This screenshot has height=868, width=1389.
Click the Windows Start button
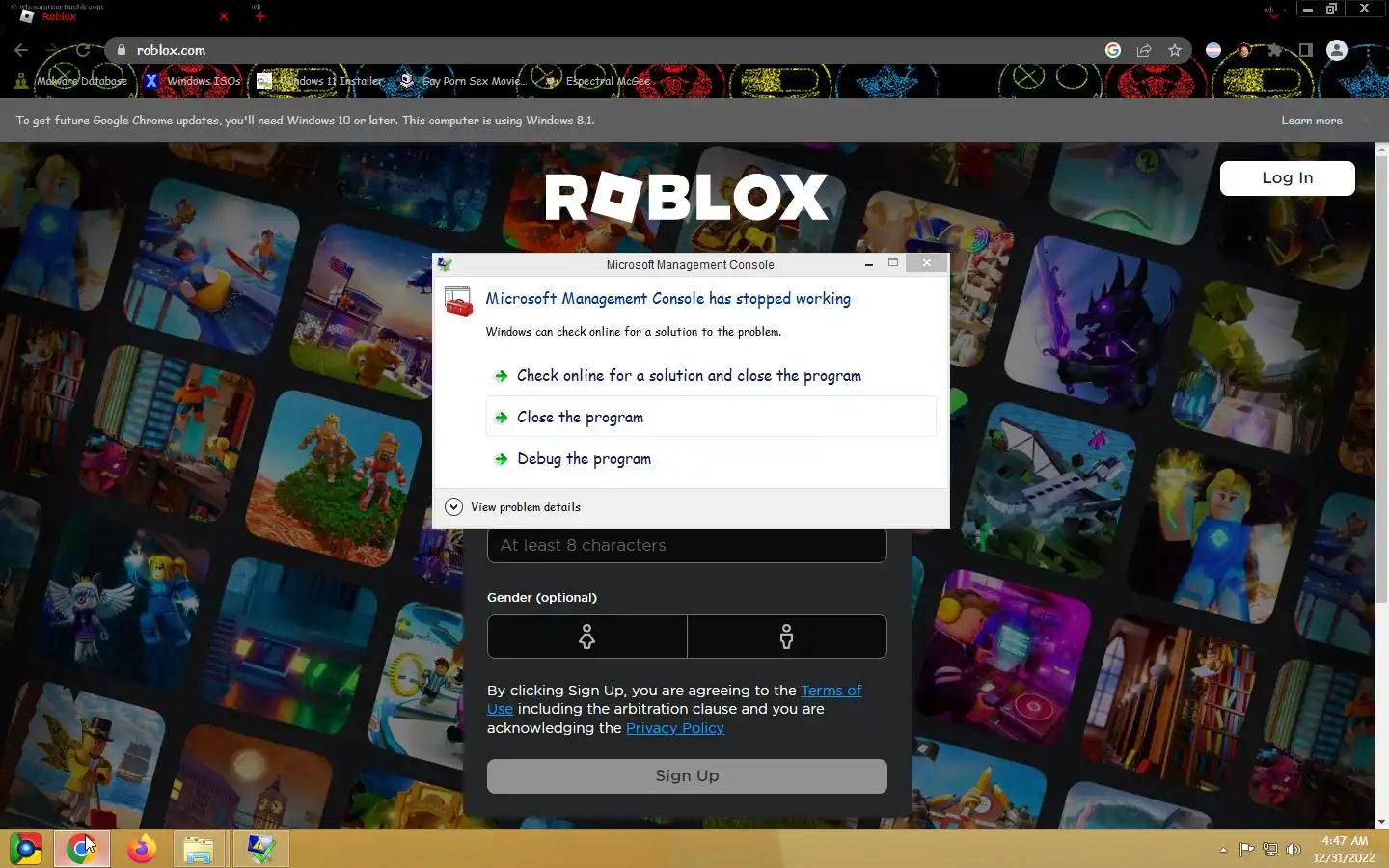pyautogui.click(x=26, y=849)
